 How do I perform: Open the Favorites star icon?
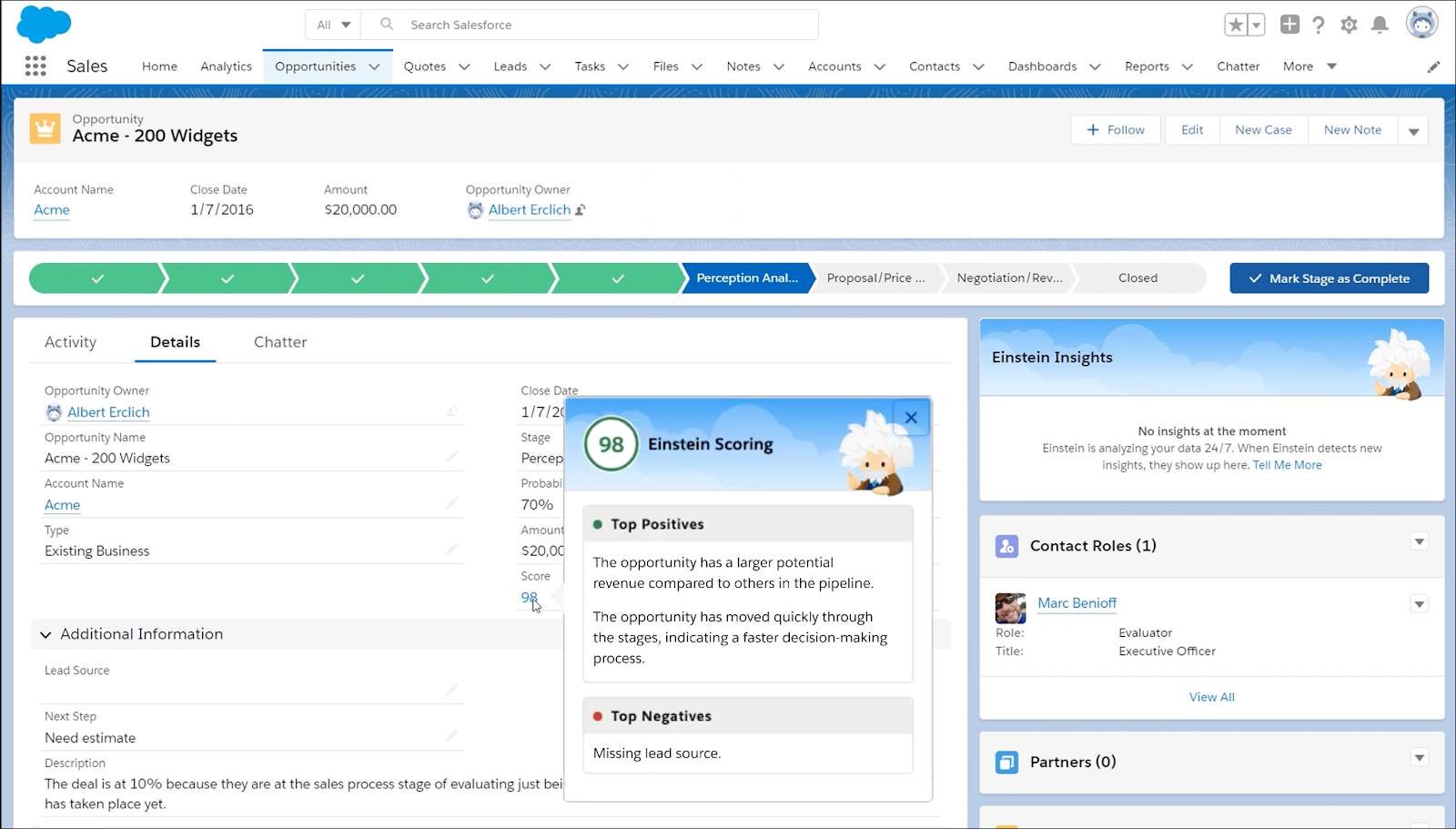(x=1235, y=25)
